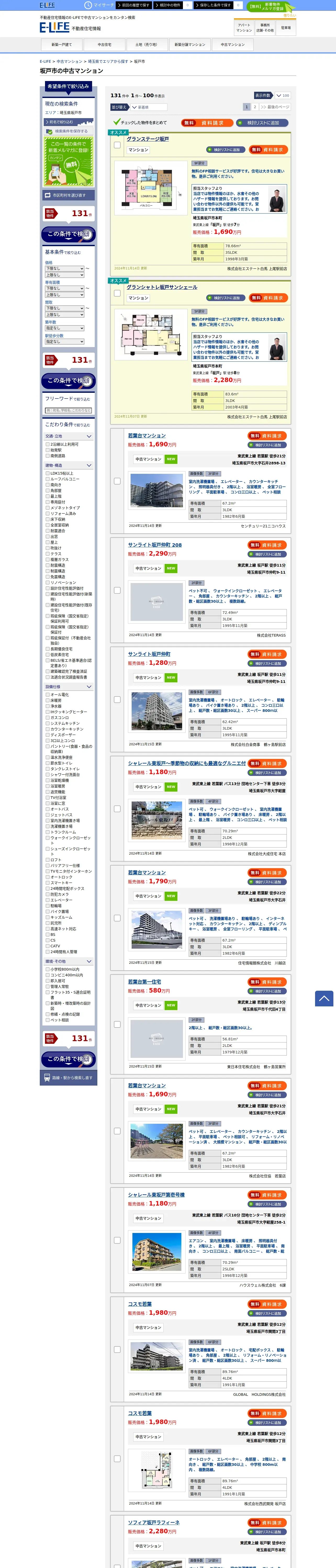Click 埼玉県でエリアから探す breadcrumb link

point(108,61)
